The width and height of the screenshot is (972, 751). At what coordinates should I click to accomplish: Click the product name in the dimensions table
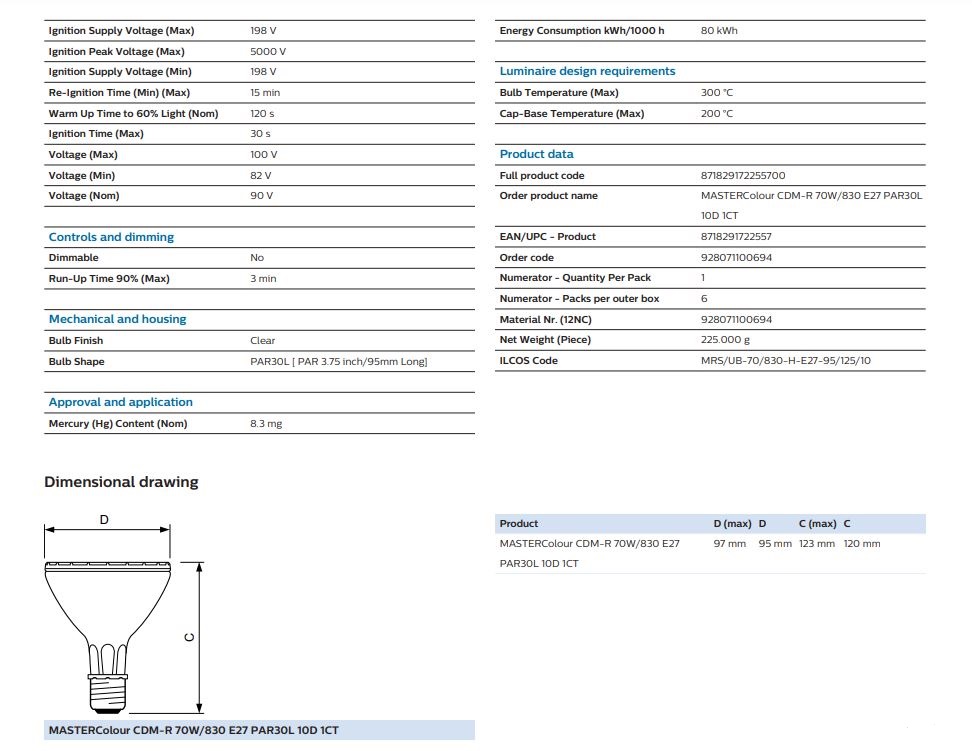[x=590, y=553]
